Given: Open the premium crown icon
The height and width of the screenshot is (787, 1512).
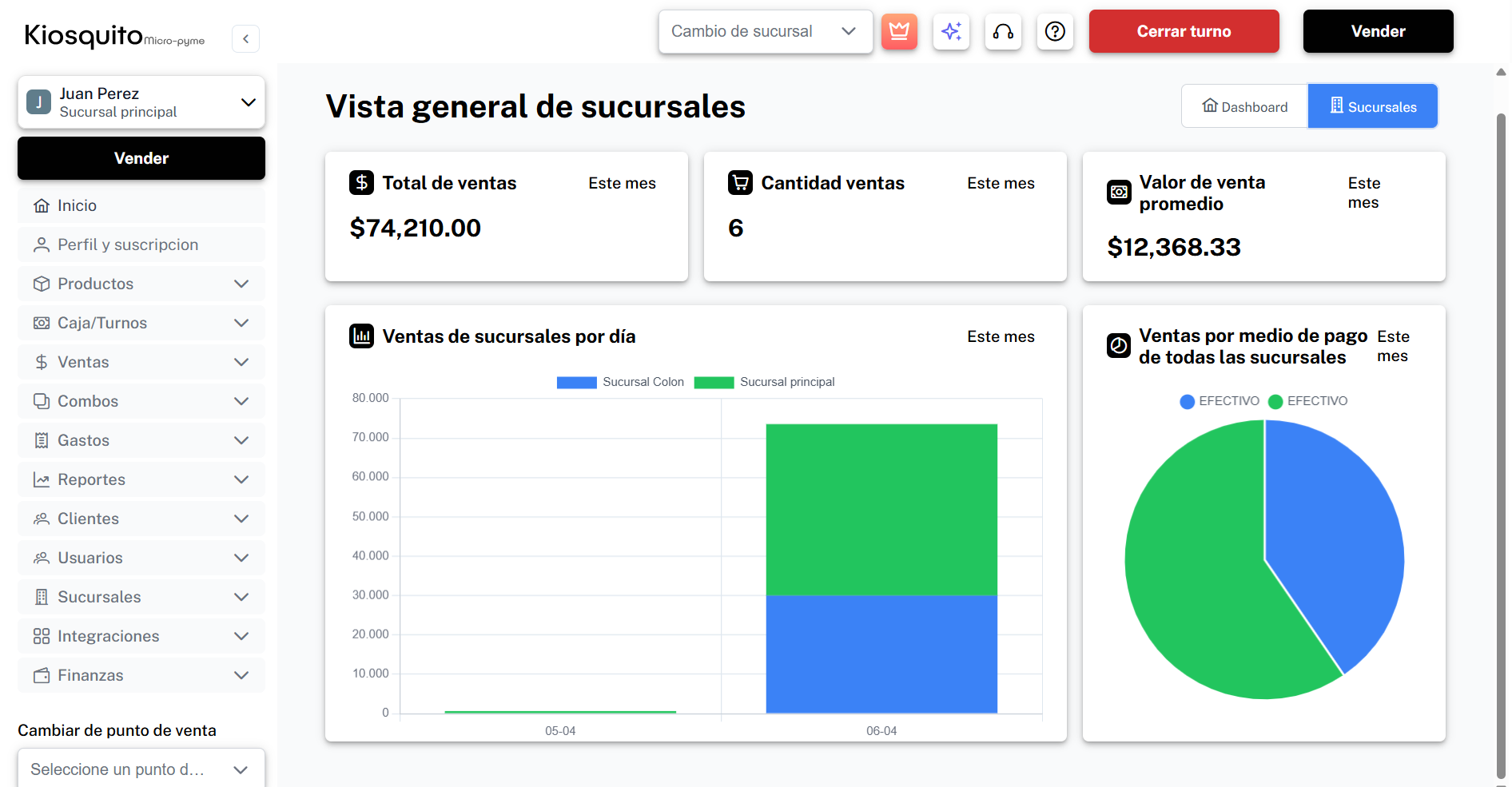Looking at the screenshot, I should [x=899, y=31].
